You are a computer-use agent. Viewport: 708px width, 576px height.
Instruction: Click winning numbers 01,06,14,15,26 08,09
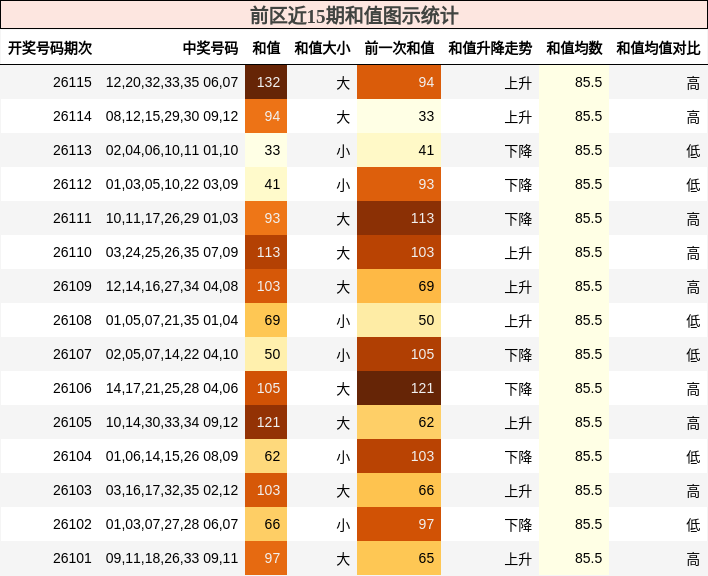click(x=172, y=456)
